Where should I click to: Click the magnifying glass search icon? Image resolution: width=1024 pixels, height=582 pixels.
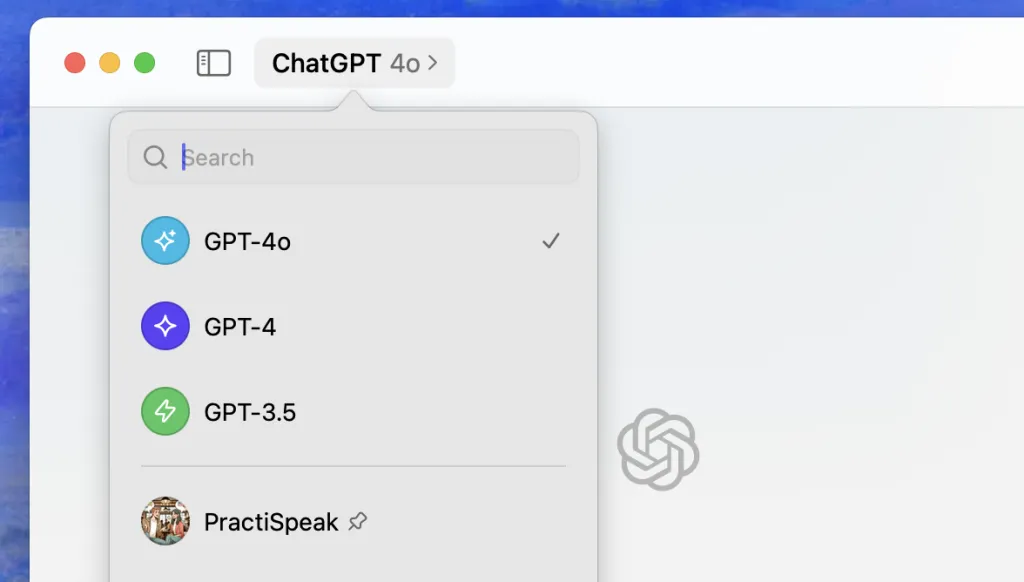[155, 157]
